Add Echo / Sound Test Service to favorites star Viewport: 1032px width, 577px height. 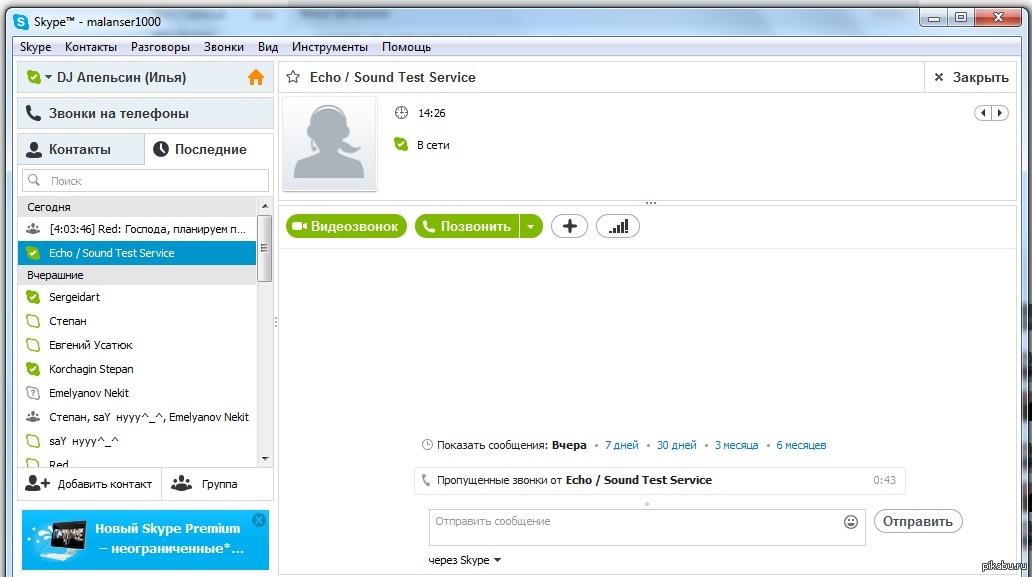[x=293, y=78]
